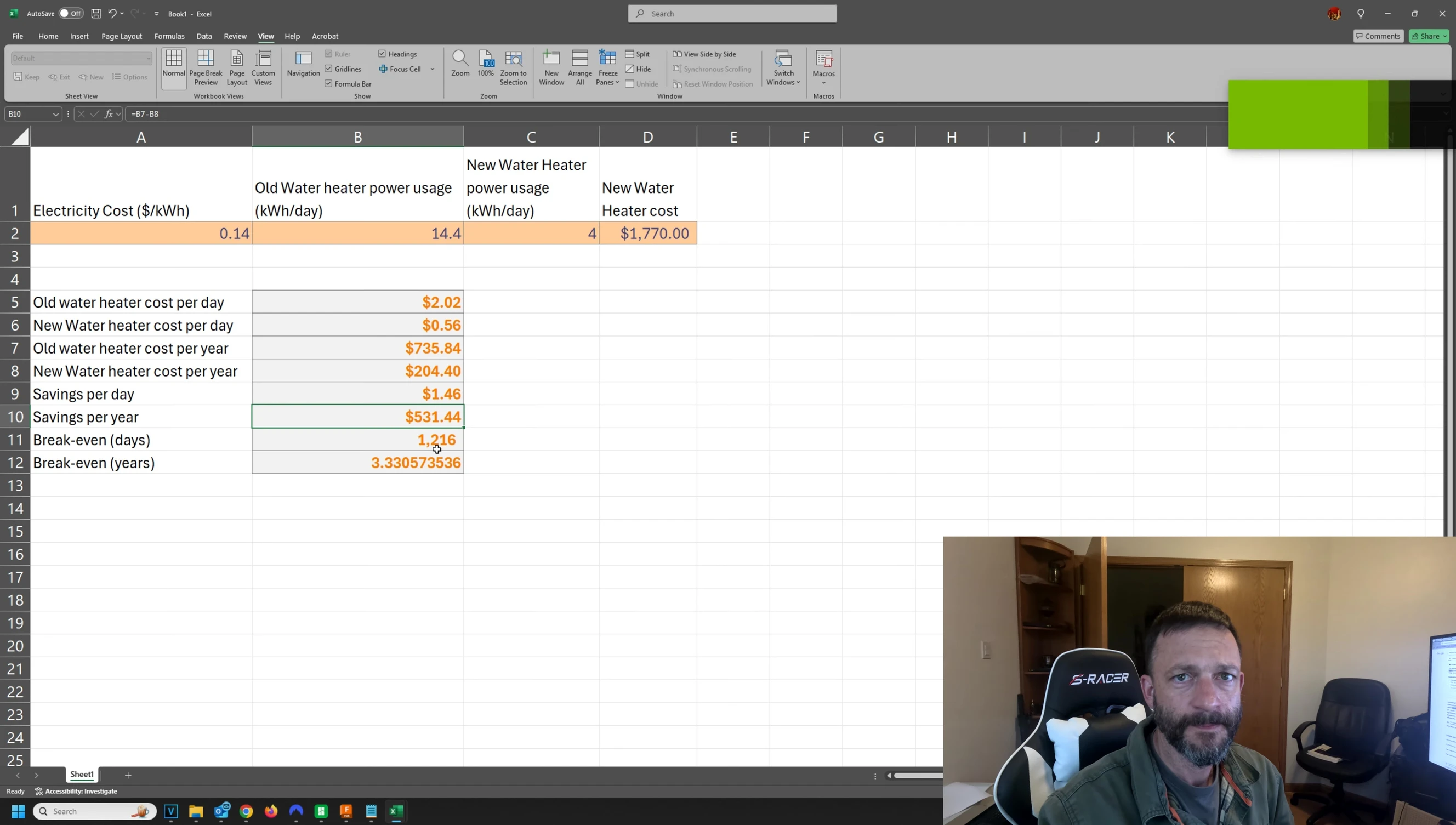Click in the formula bar text =B7-B8
The width and height of the screenshot is (1456, 825).
145,114
